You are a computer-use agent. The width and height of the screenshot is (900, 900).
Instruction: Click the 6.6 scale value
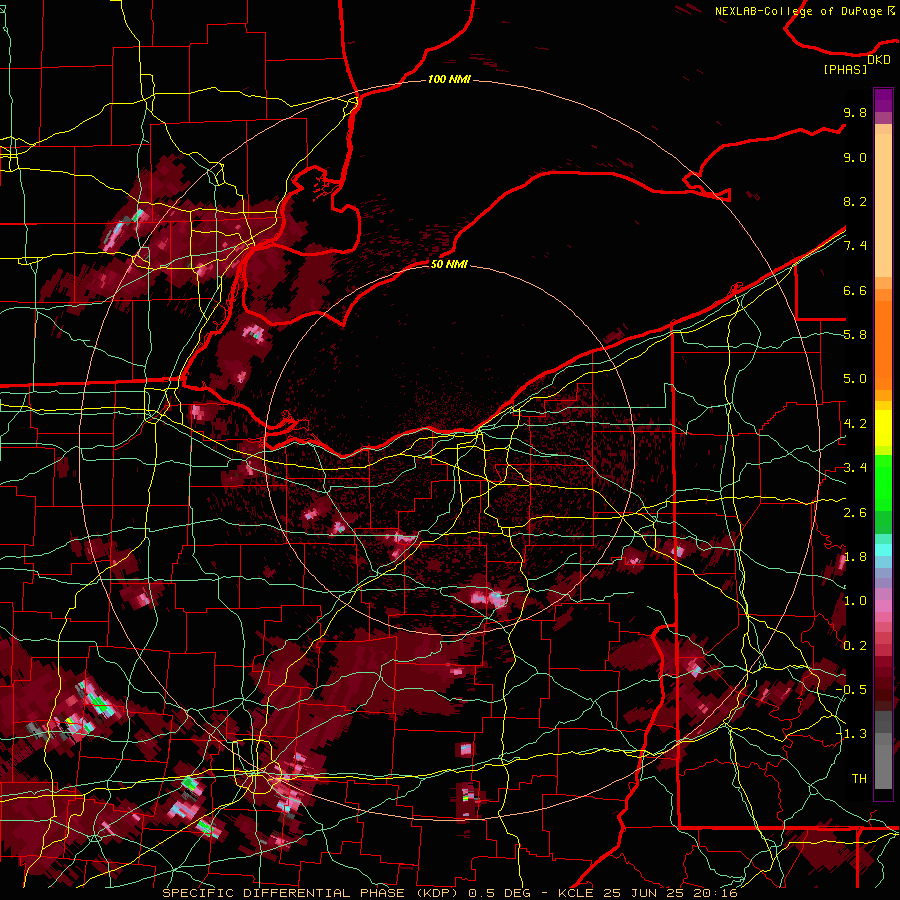(855, 290)
